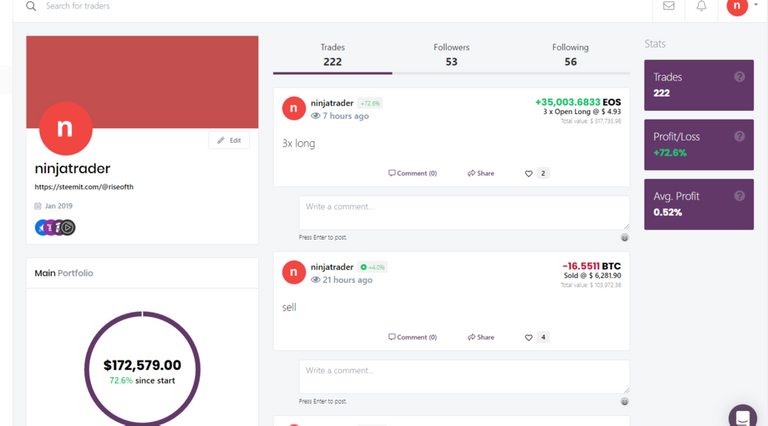
Task: Click avatar on the BTC sell post
Action: pos(294,272)
